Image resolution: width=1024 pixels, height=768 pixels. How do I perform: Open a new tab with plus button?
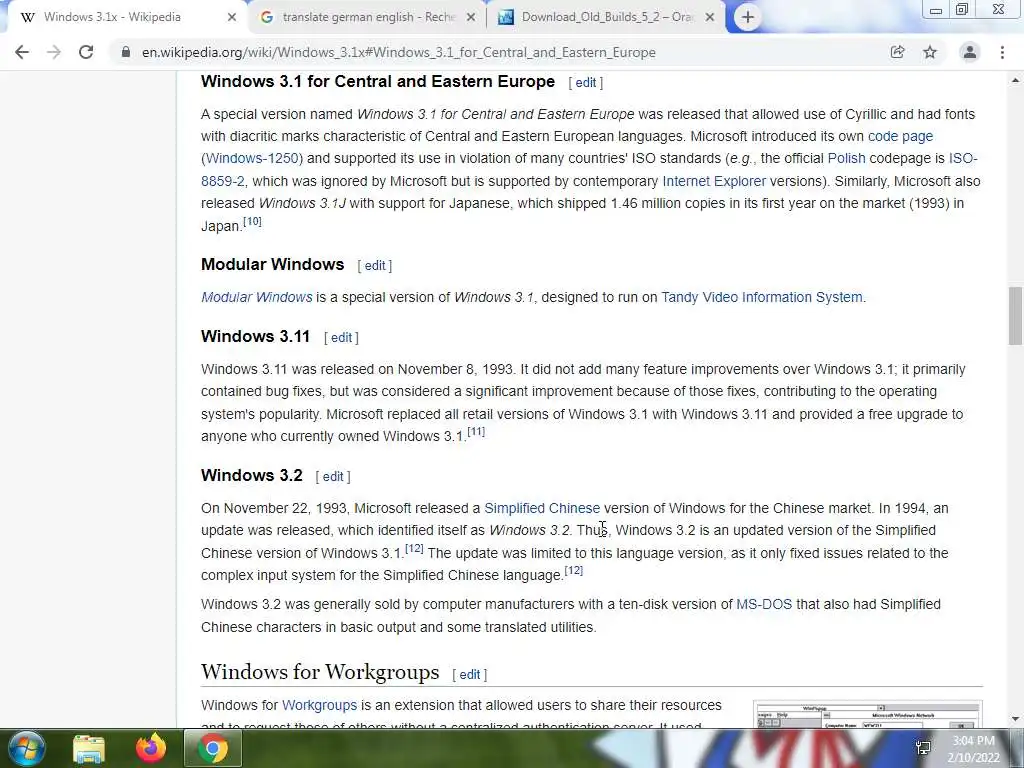tap(748, 17)
